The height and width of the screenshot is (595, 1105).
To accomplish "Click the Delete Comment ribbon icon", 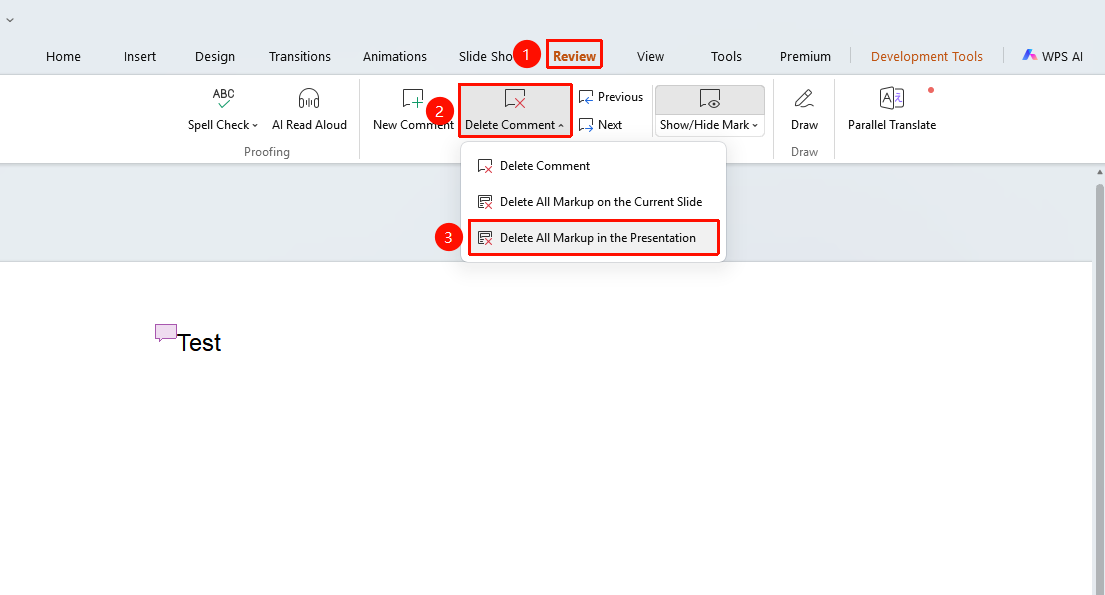I will click(x=515, y=99).
